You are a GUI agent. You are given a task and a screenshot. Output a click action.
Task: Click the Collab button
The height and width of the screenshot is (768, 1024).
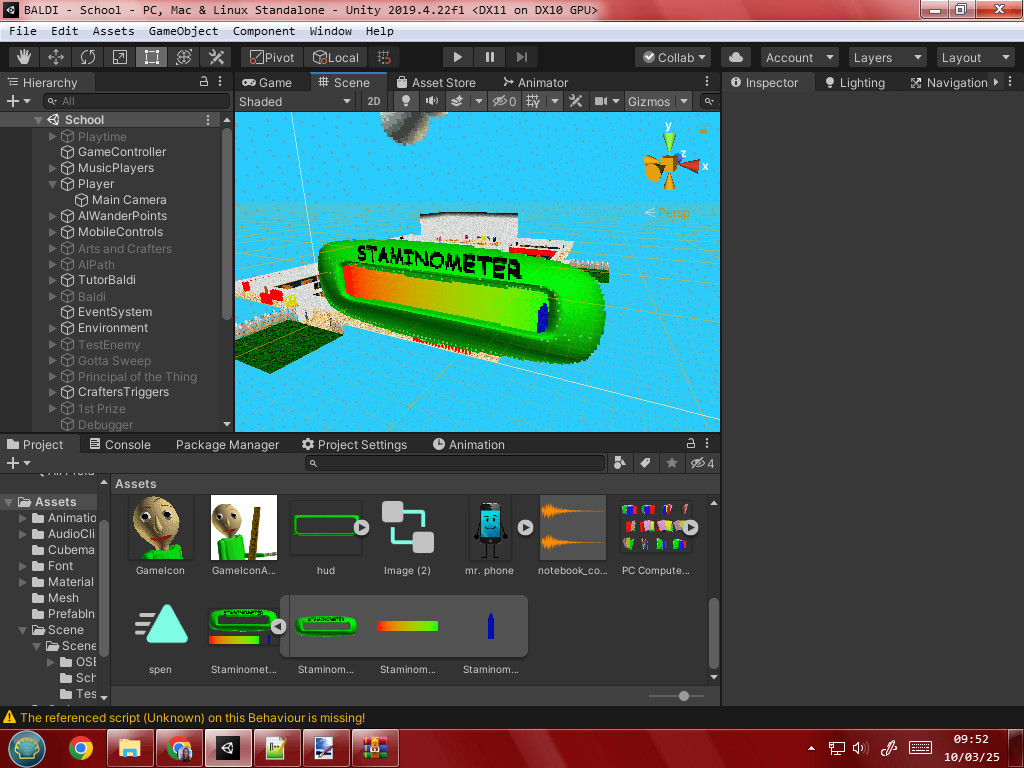[673, 57]
